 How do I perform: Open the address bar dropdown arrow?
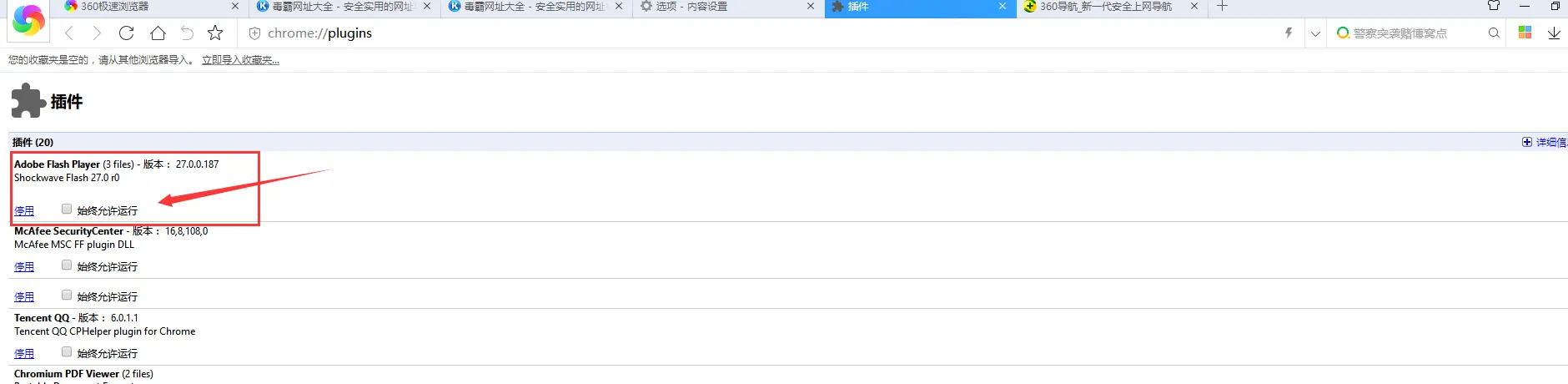(x=1315, y=33)
